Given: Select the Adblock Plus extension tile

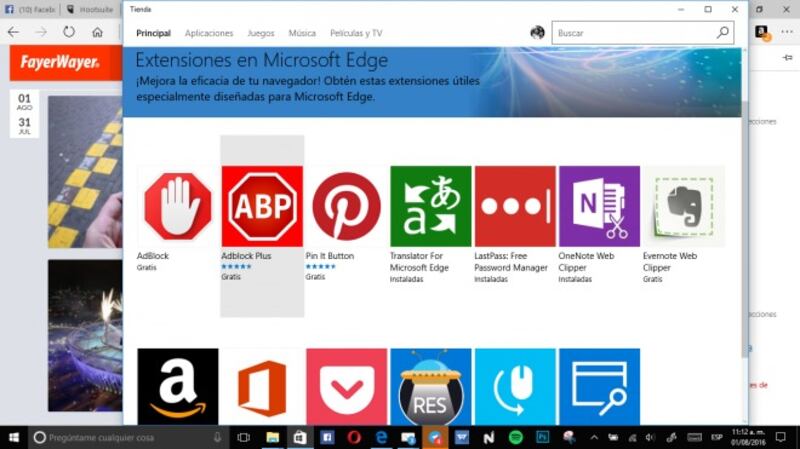Looking at the screenshot, I should click(262, 206).
